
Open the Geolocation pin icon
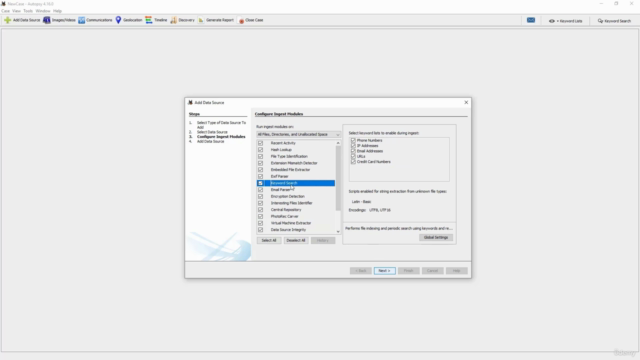(x=118, y=20)
